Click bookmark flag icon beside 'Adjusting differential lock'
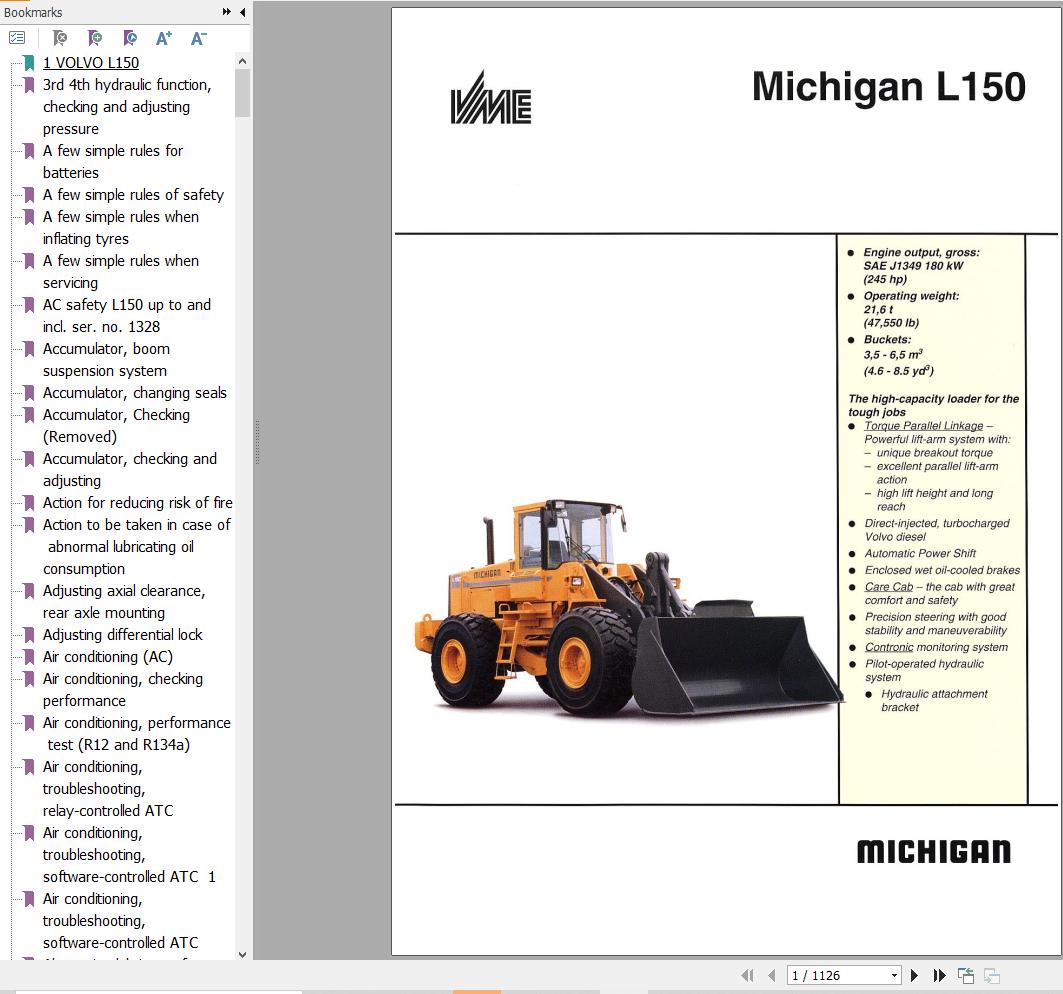This screenshot has height=994, width=1063. tap(29, 635)
